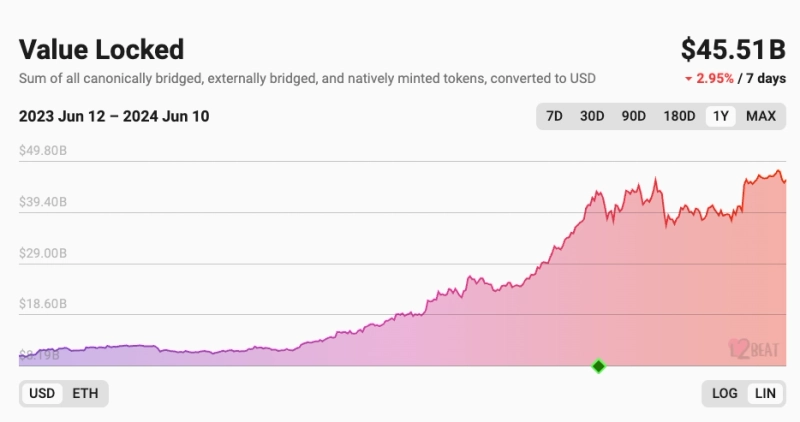Display the MAX time range
The width and height of the screenshot is (800, 422).
[x=761, y=116]
